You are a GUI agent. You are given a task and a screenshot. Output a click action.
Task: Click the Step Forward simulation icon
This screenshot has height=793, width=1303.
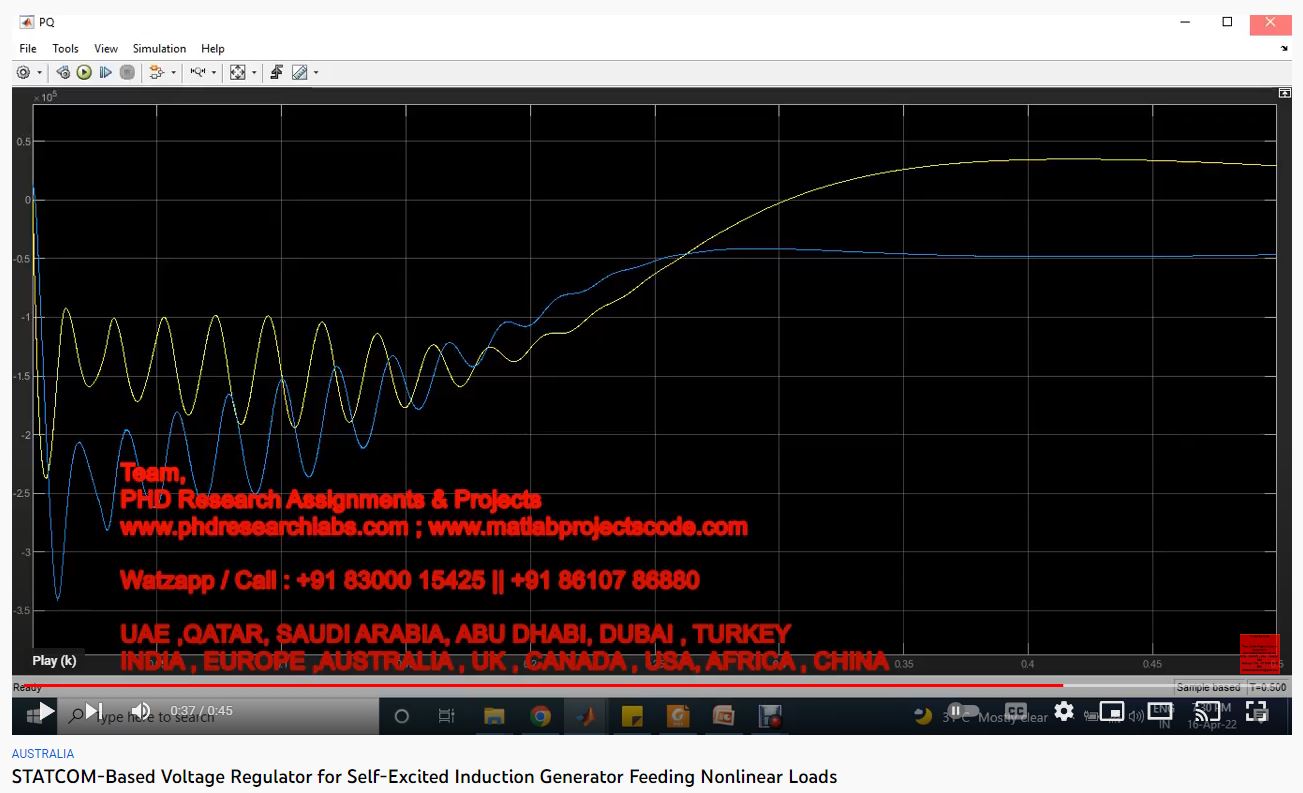coord(105,73)
